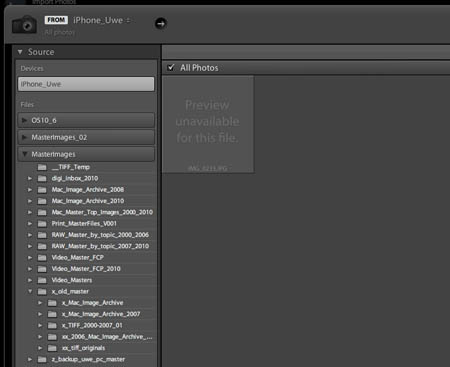Click the digi_inbox_2010 folder icon
This screenshot has height=367, width=450.
tap(42, 178)
